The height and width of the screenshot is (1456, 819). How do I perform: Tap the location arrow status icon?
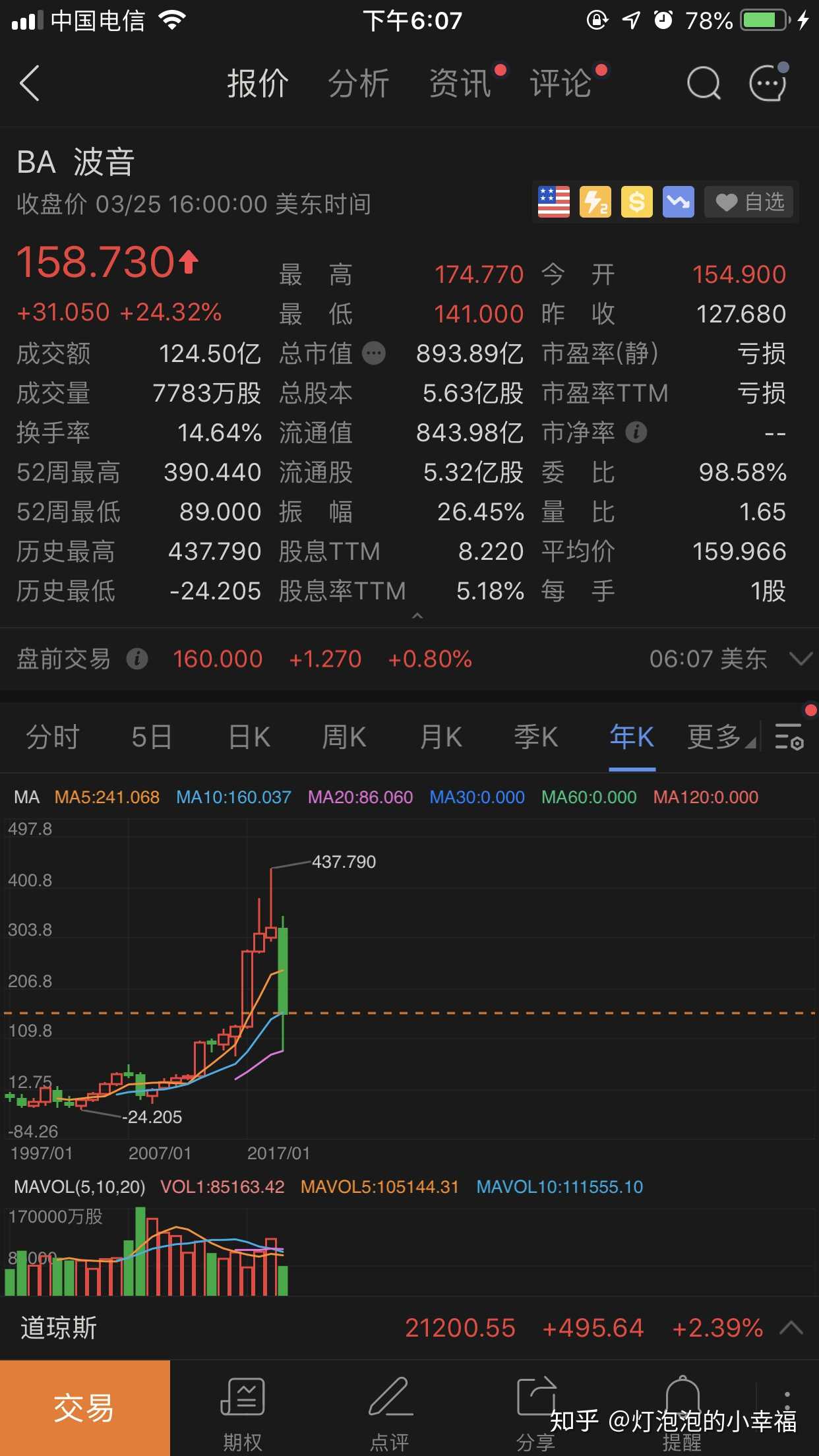[631, 20]
